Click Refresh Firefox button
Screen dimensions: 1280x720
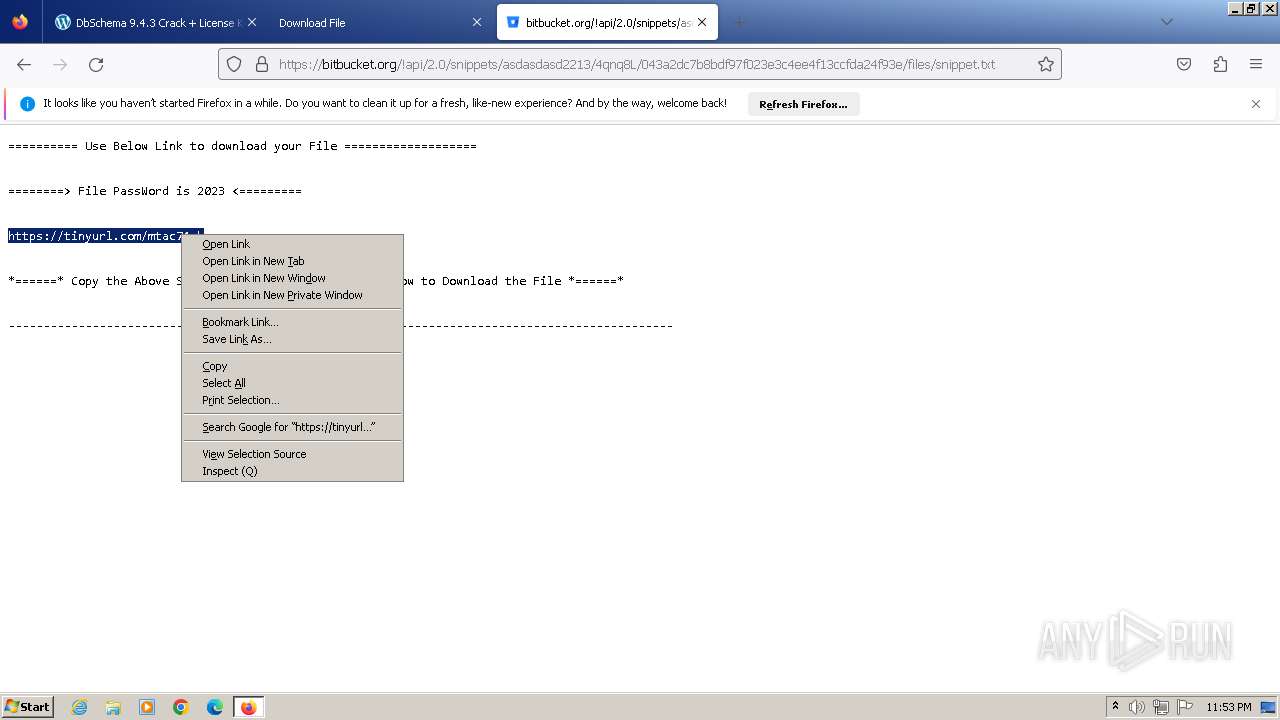tap(803, 104)
